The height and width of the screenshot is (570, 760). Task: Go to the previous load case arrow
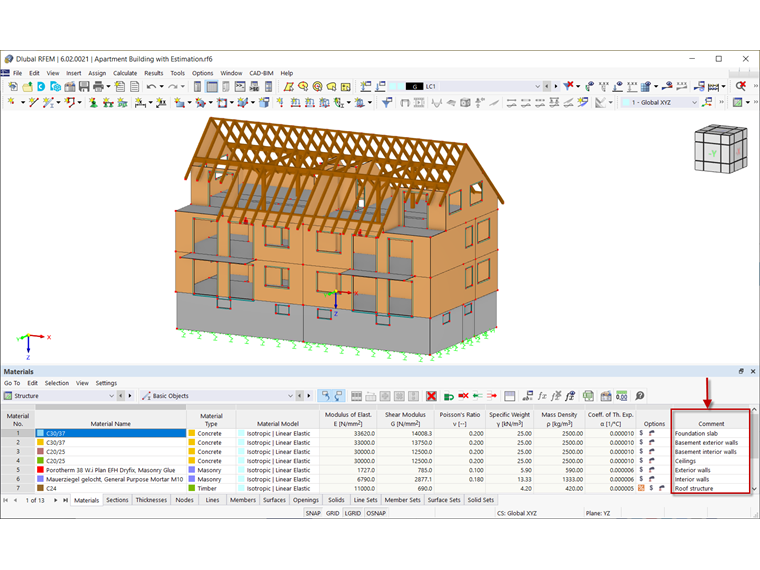(547, 86)
